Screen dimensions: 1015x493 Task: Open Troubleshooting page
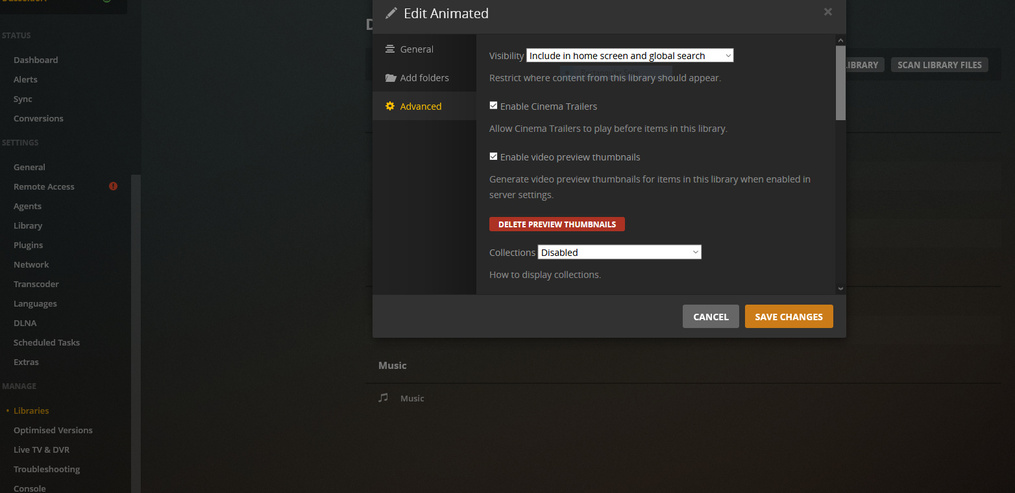[47, 469]
